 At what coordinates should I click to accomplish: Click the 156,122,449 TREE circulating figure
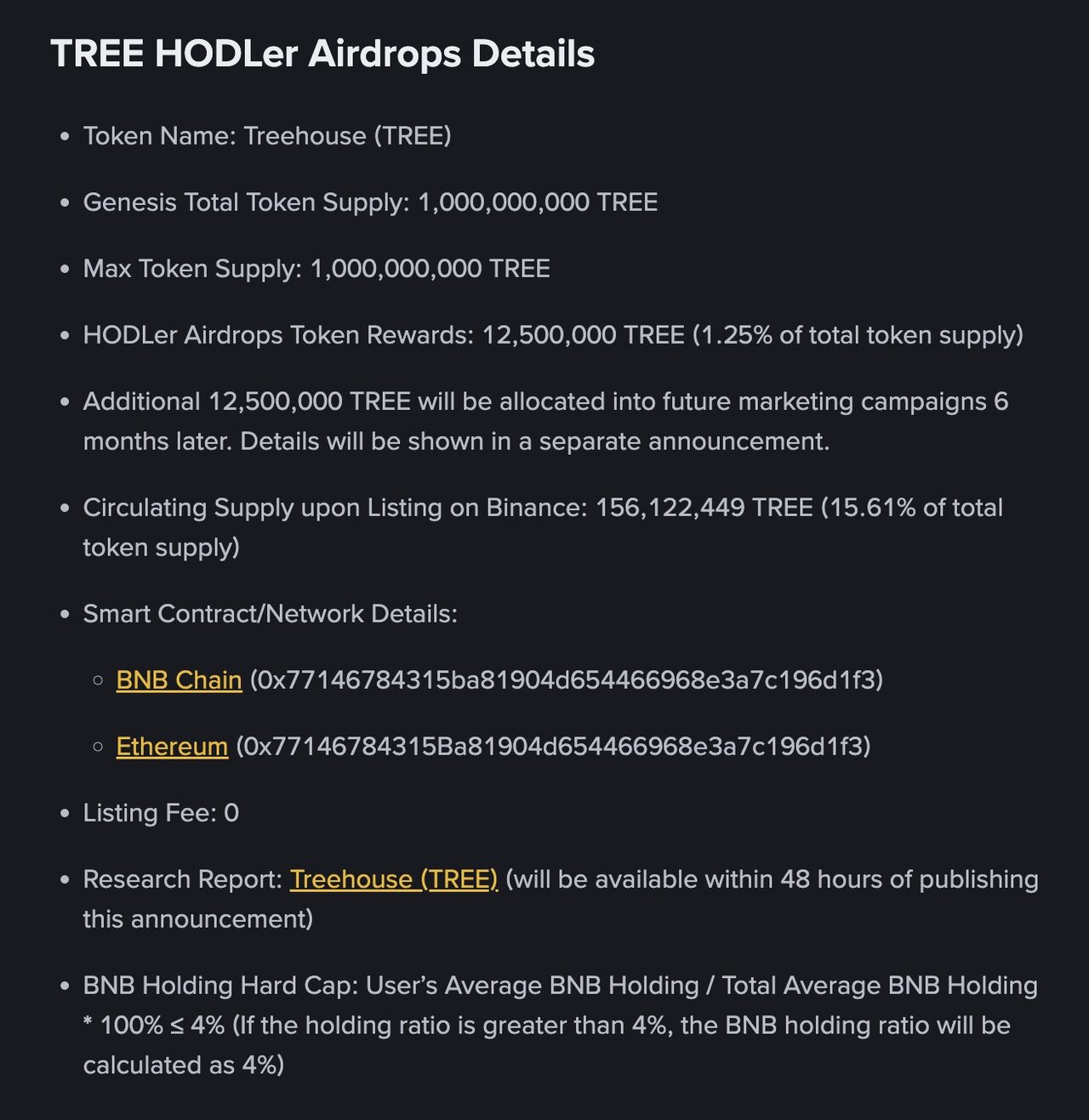coord(704,508)
